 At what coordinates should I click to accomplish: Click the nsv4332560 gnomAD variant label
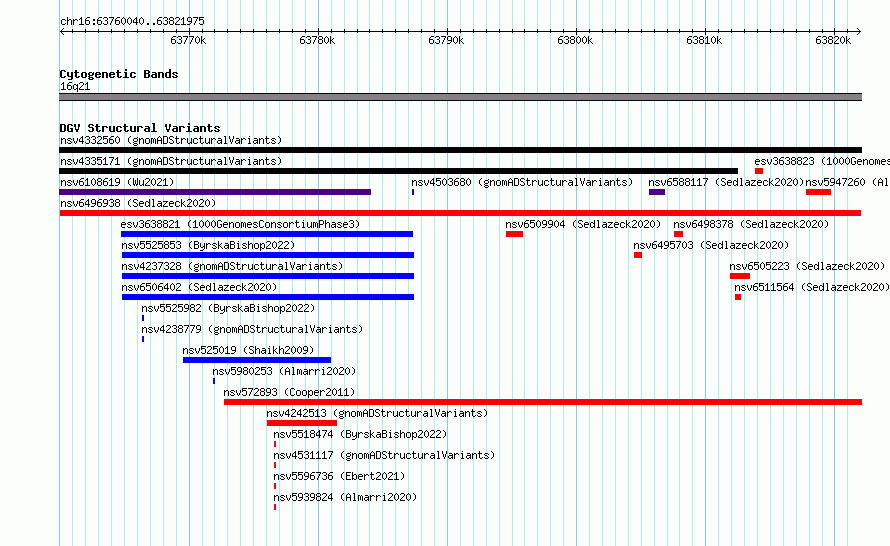click(171, 140)
